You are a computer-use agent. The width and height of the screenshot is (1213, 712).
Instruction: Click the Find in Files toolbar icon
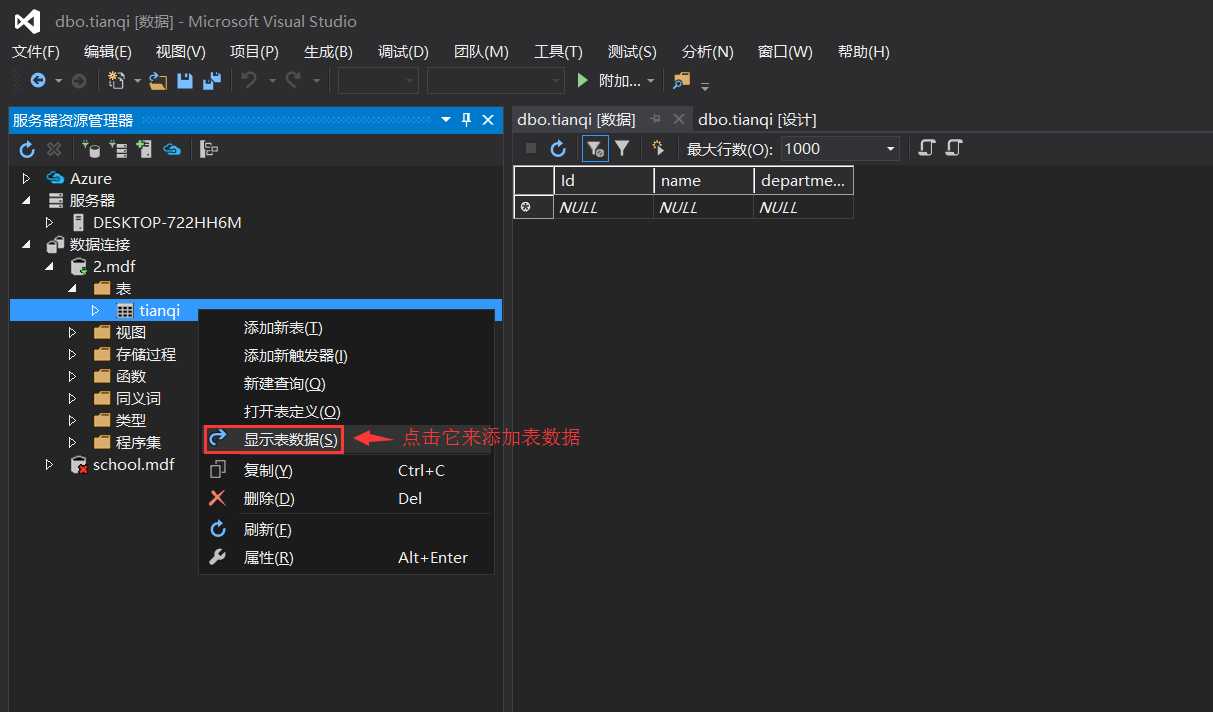[x=682, y=81]
